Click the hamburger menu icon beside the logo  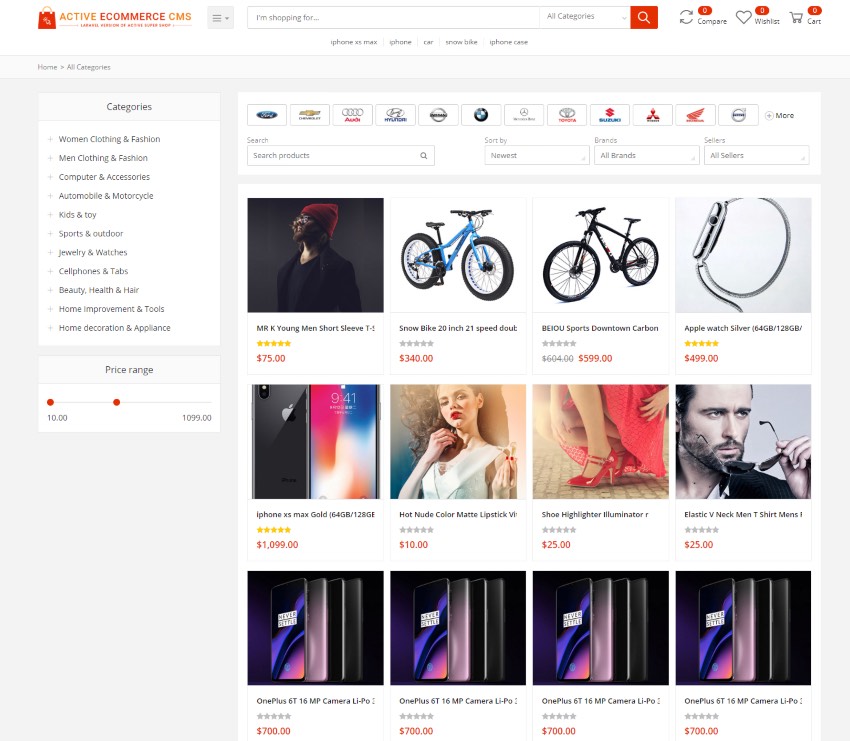click(219, 17)
